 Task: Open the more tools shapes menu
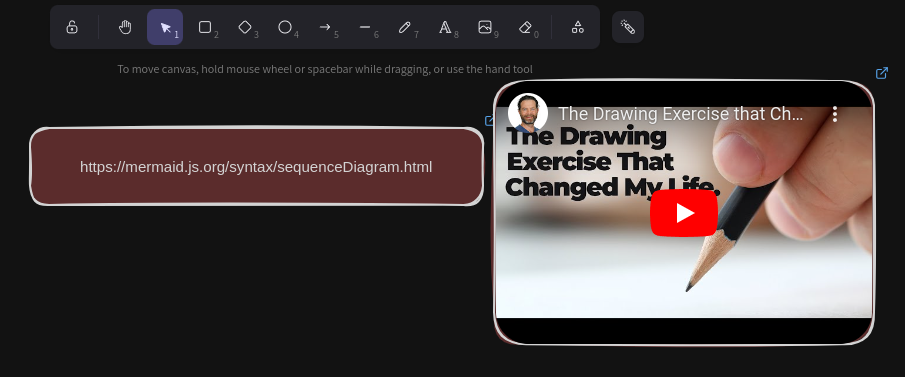tap(578, 27)
